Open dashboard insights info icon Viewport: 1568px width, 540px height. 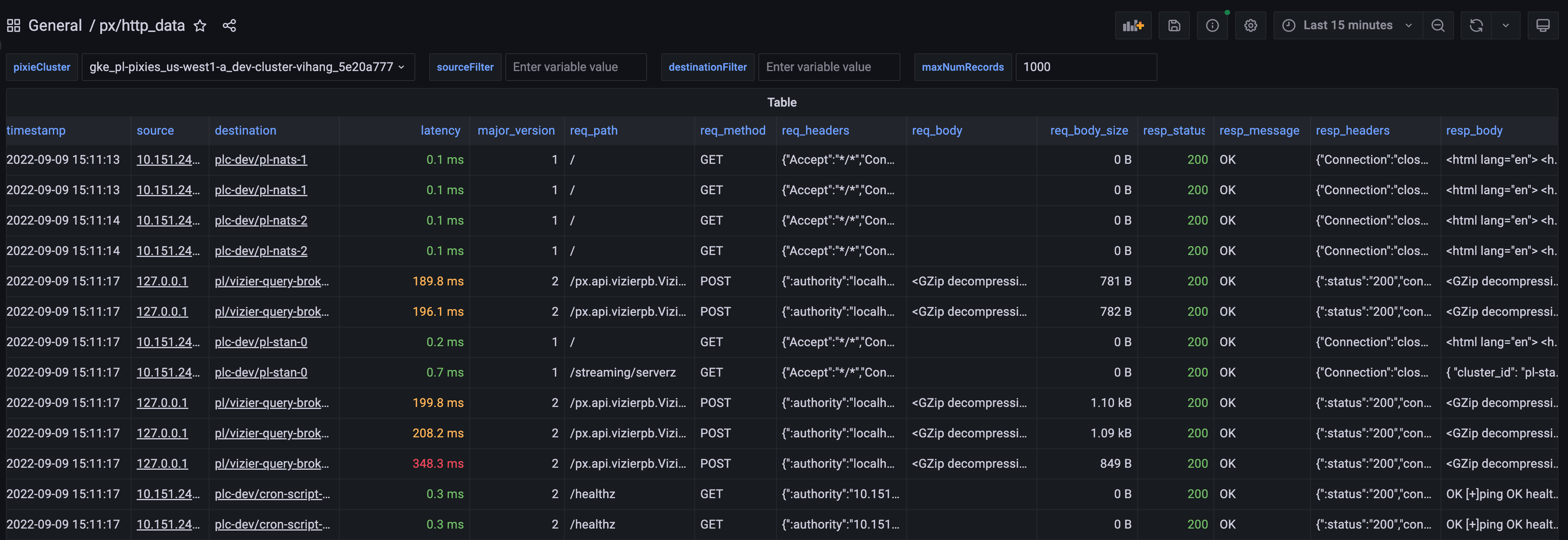click(1212, 26)
